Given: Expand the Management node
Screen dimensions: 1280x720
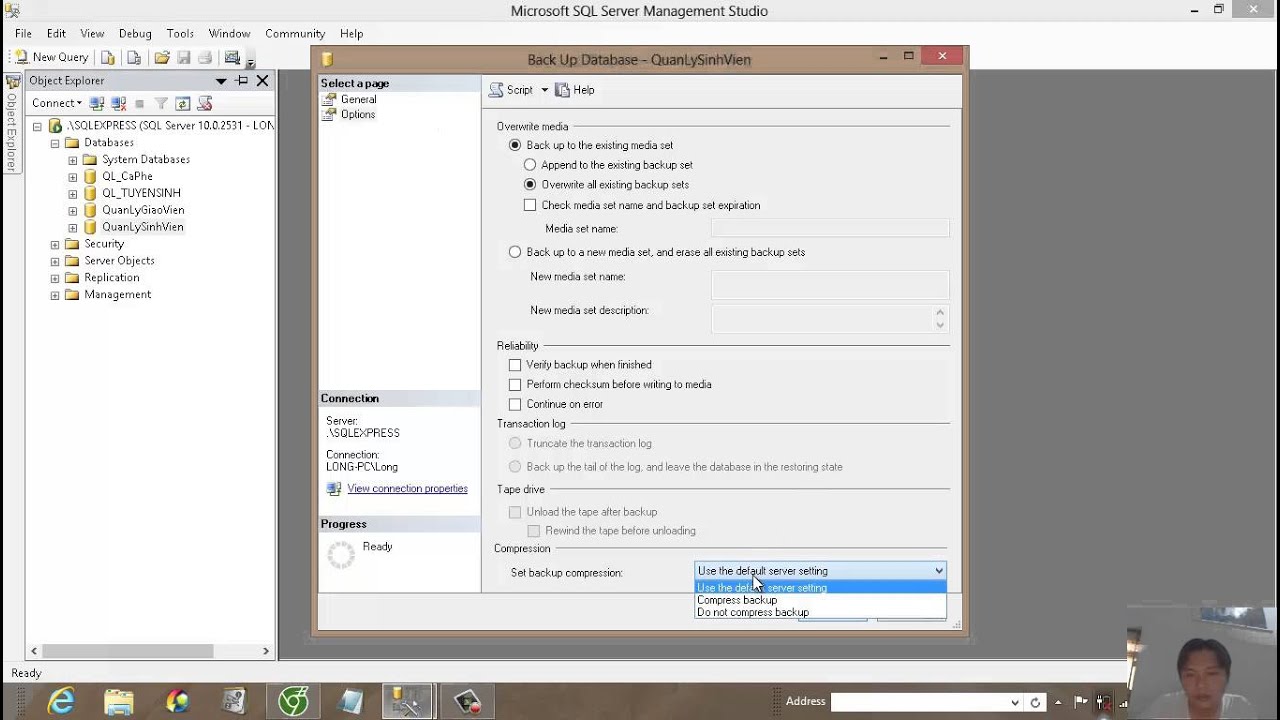Looking at the screenshot, I should coord(55,295).
